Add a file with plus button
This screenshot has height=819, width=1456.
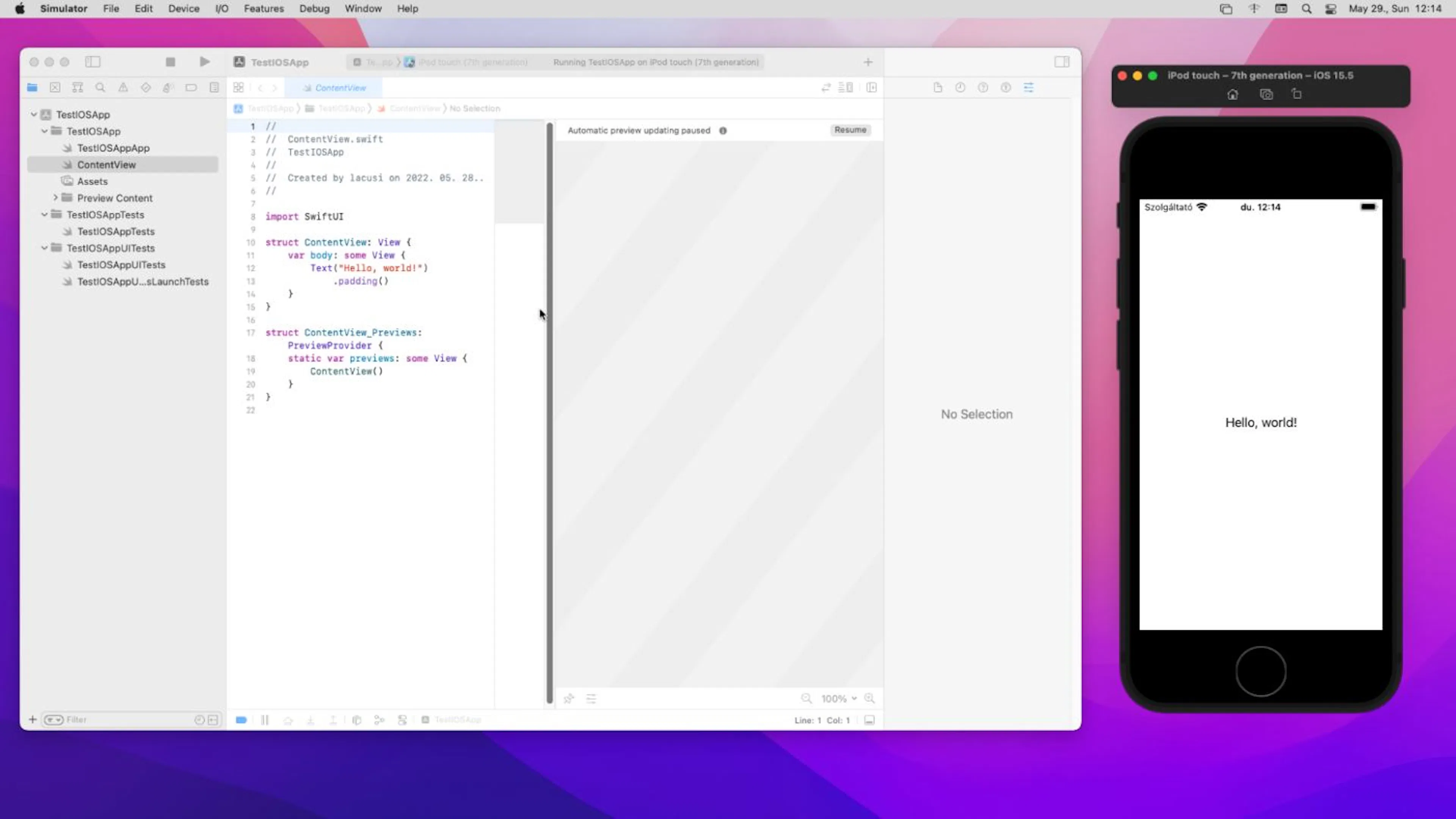pyautogui.click(x=33, y=720)
